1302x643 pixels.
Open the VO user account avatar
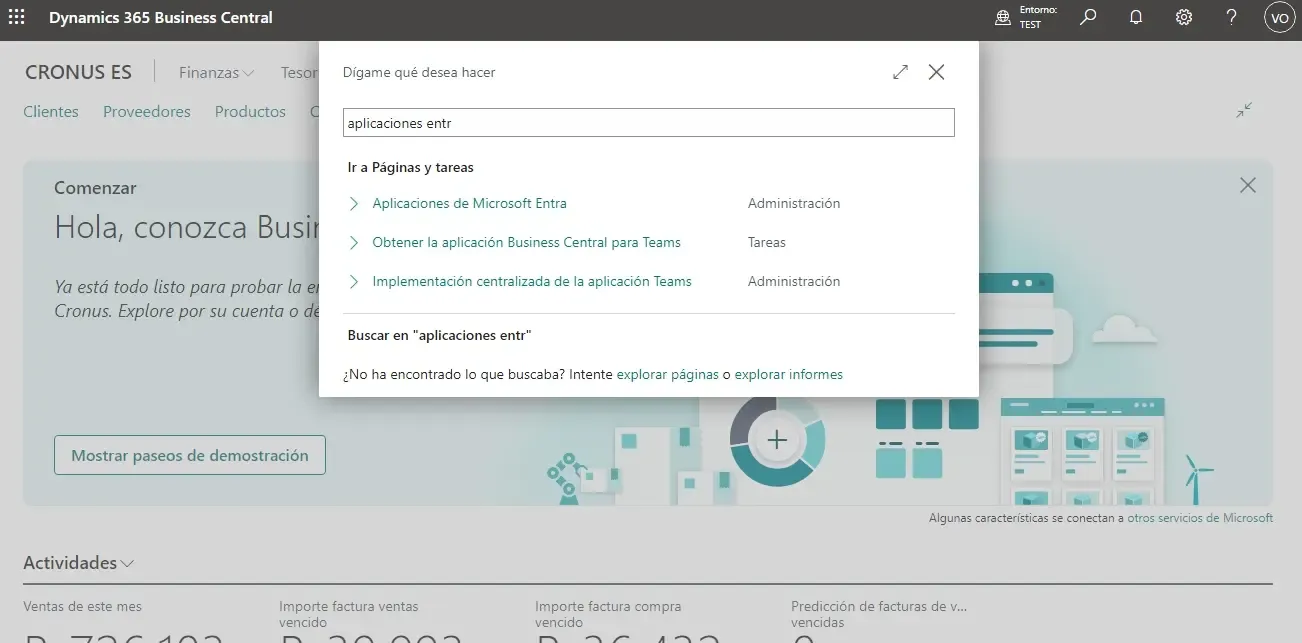(x=1279, y=17)
